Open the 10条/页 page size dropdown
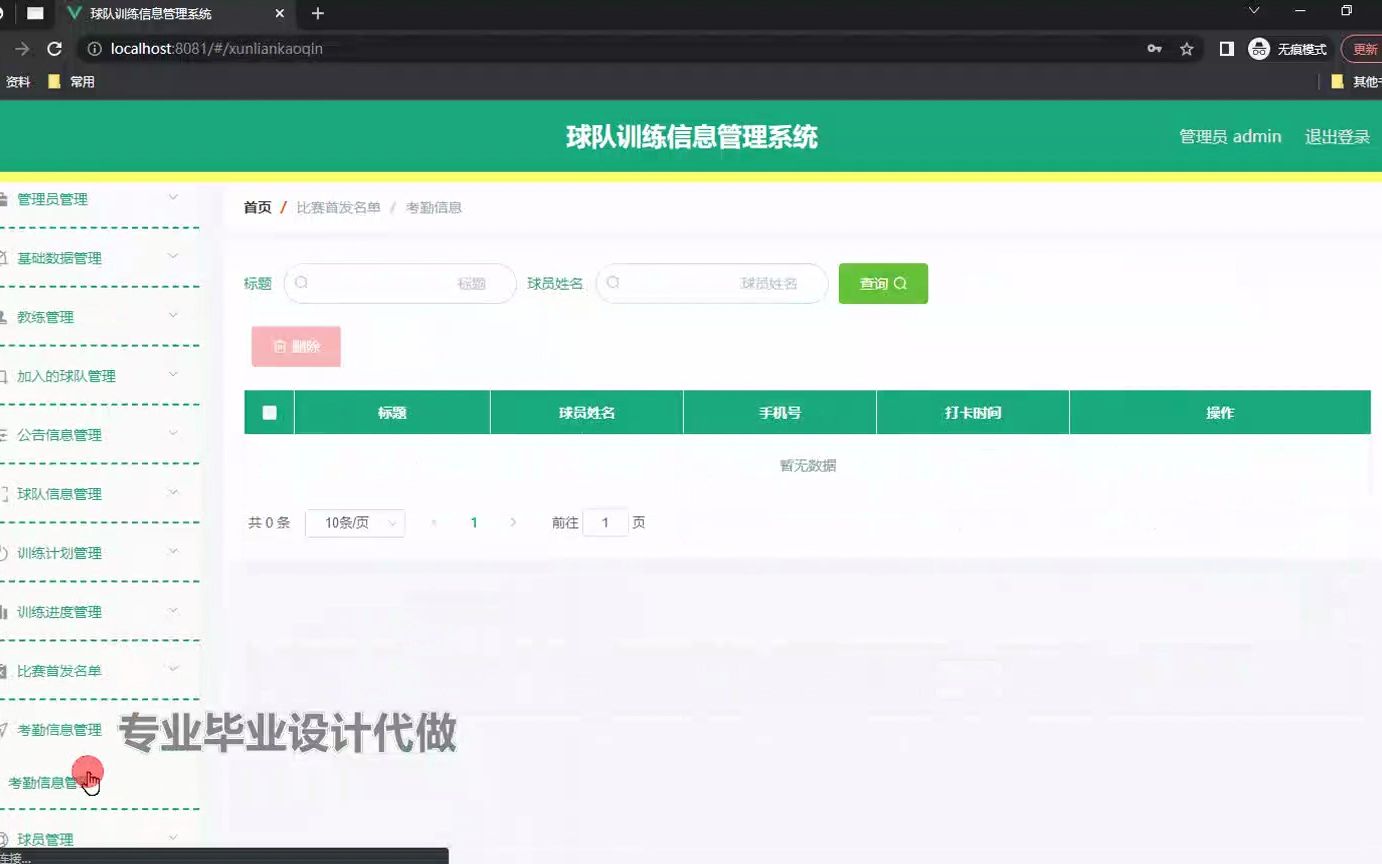 [x=355, y=523]
